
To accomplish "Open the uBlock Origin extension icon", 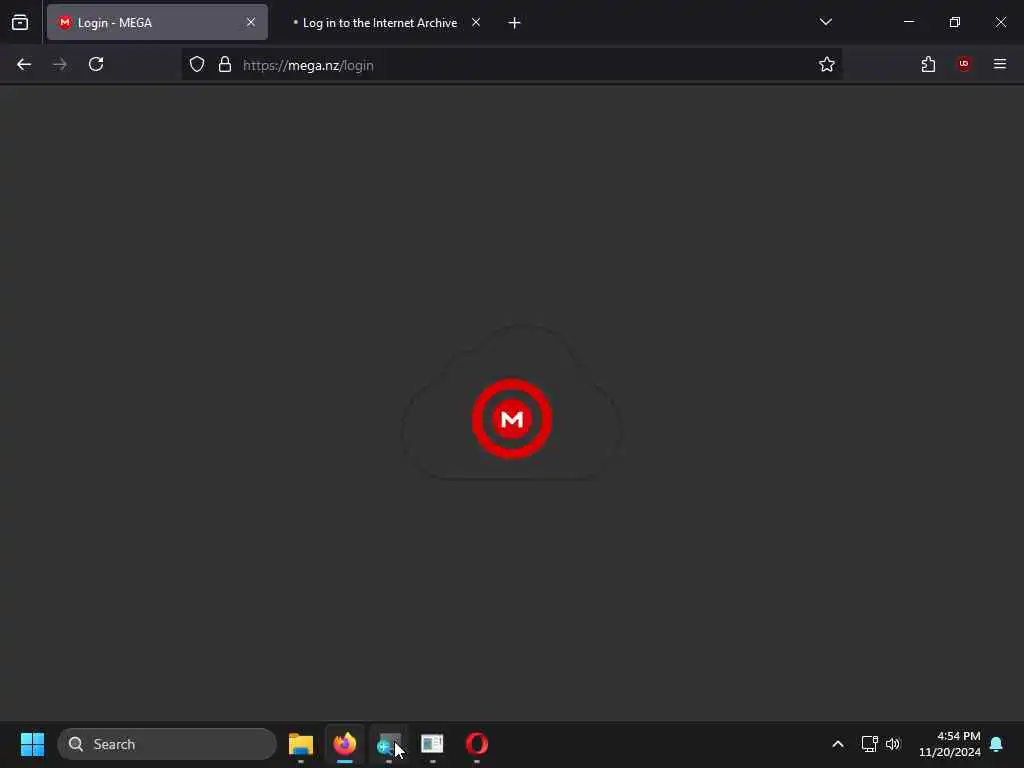I will (964, 64).
